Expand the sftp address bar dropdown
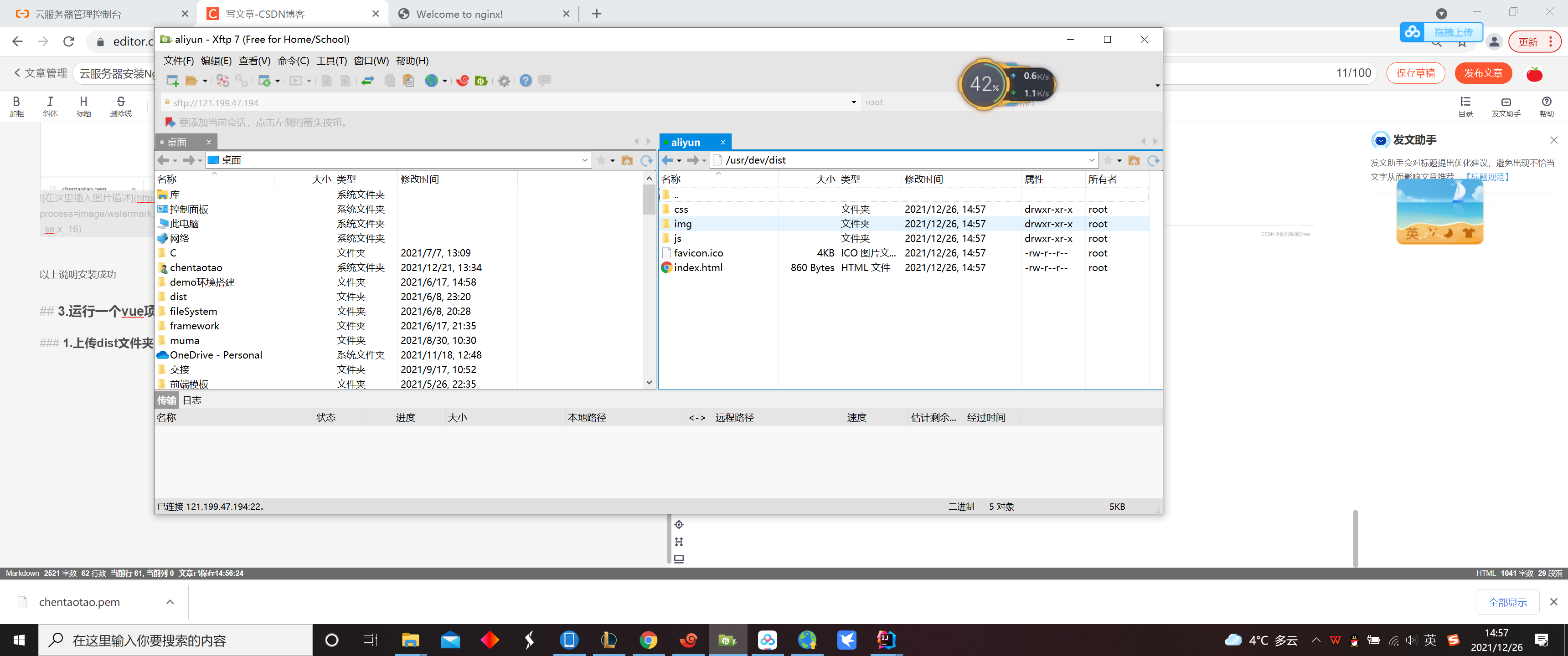The image size is (1568, 656). (853, 102)
